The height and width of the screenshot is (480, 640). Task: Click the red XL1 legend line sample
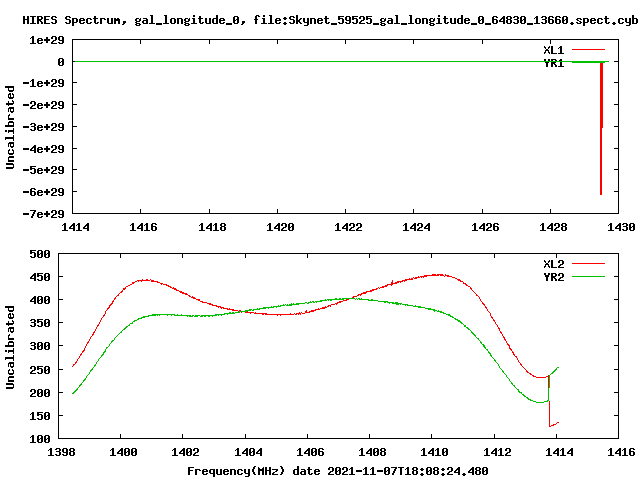[x=588, y=50]
